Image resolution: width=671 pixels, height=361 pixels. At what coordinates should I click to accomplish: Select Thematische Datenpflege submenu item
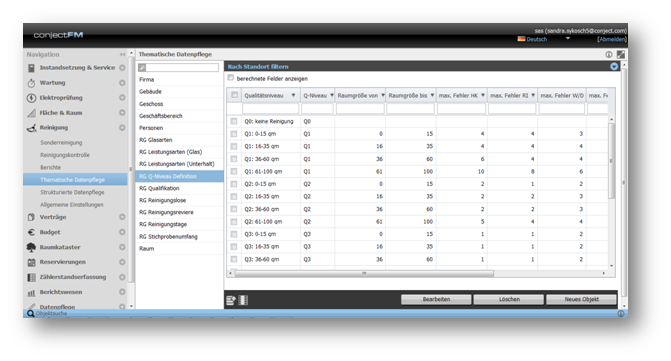click(75, 180)
